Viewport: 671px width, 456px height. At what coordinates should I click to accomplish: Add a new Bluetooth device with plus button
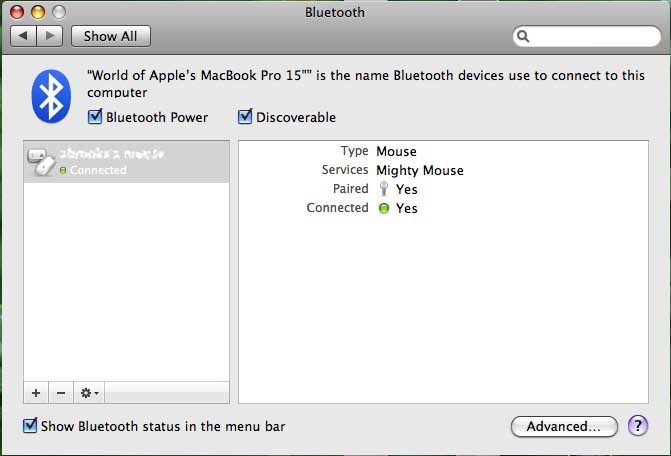tap(36, 393)
